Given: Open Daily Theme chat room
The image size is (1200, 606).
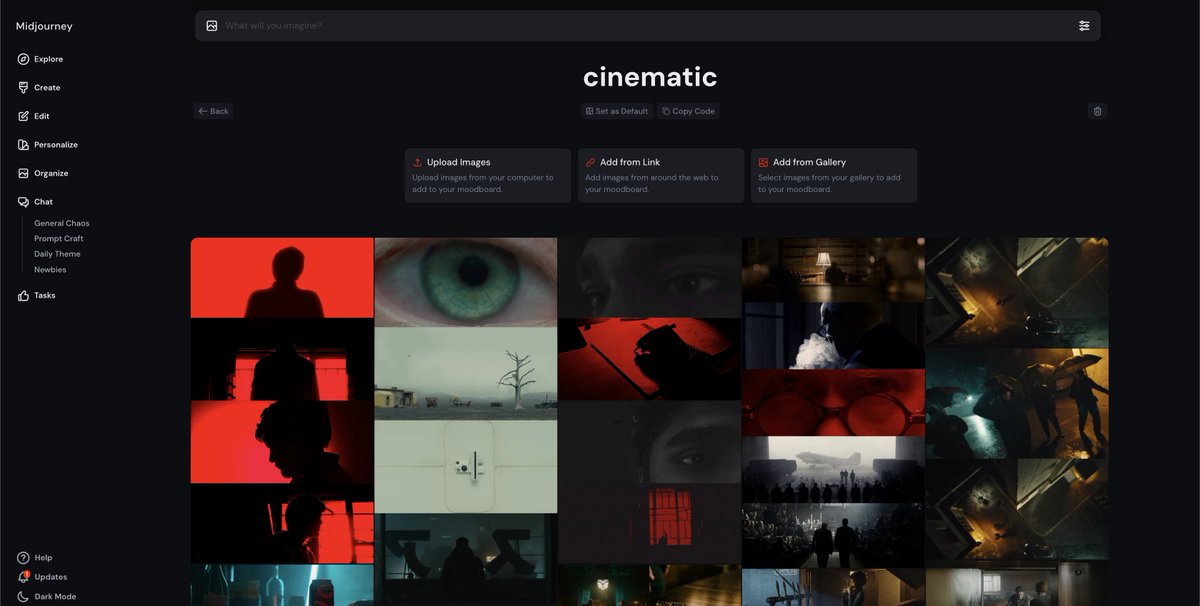Looking at the screenshot, I should [57, 254].
